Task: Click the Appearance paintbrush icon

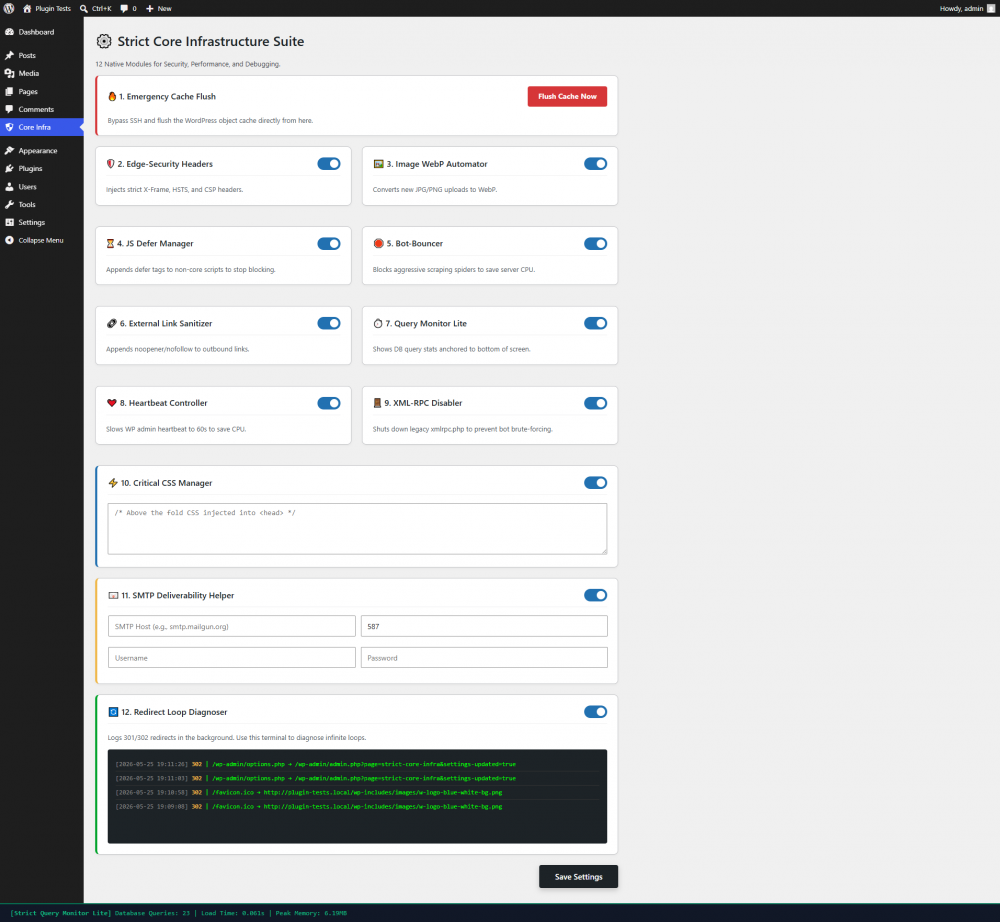Action: [10, 150]
